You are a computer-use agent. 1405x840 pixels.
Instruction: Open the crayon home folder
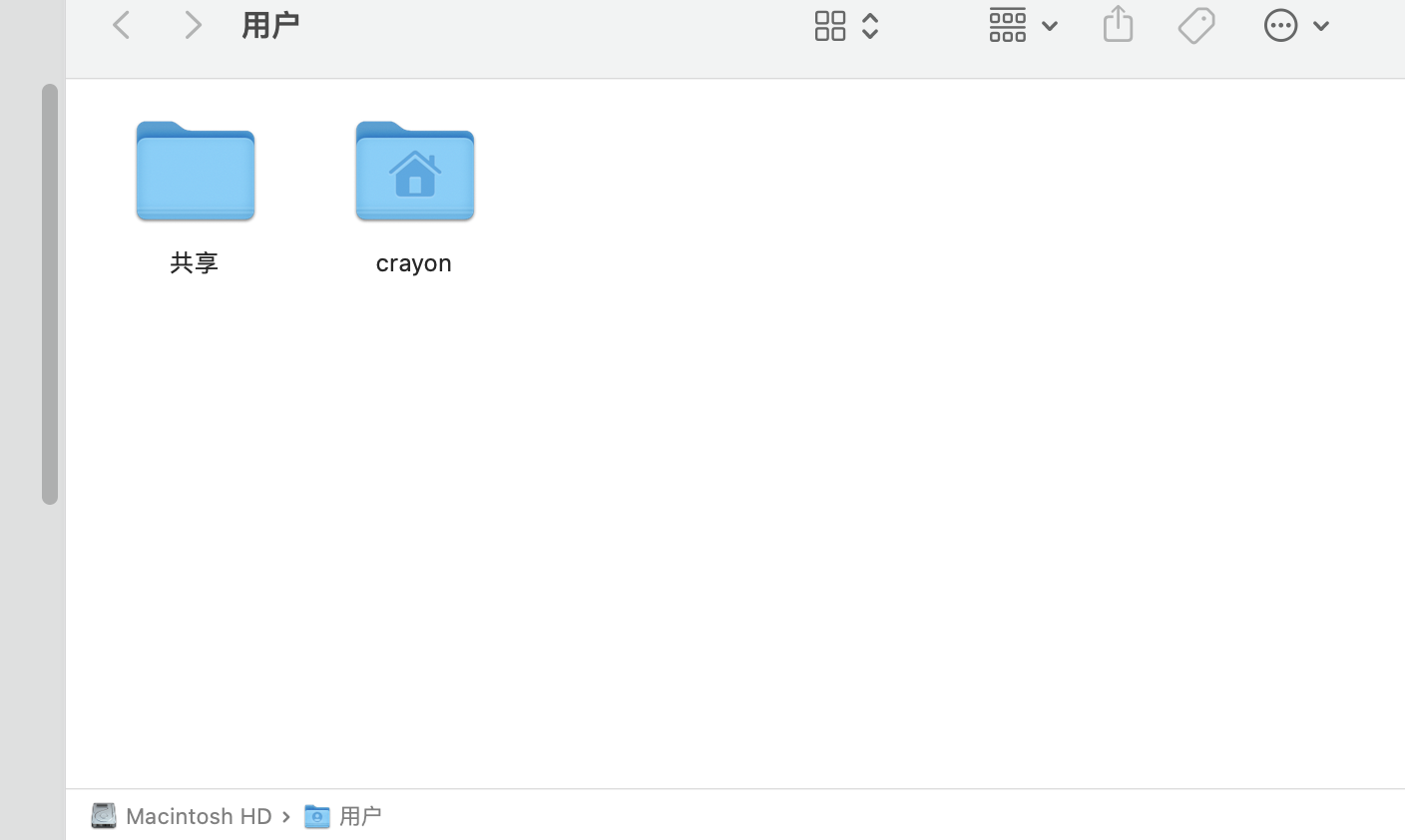(x=413, y=171)
